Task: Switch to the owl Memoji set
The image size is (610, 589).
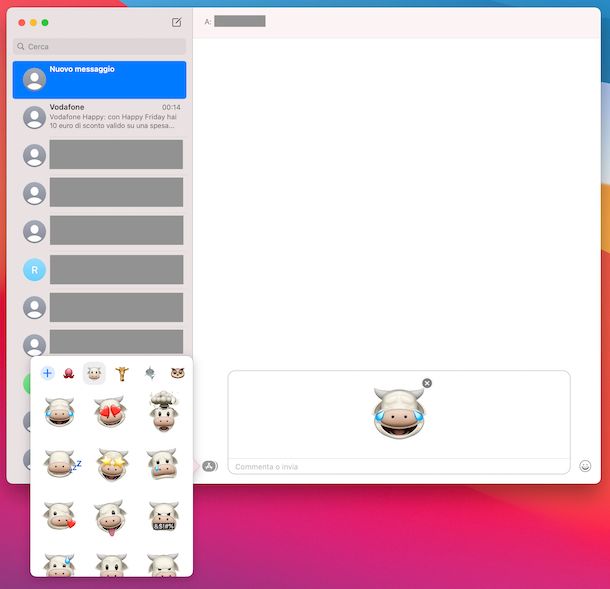Action: click(x=177, y=373)
